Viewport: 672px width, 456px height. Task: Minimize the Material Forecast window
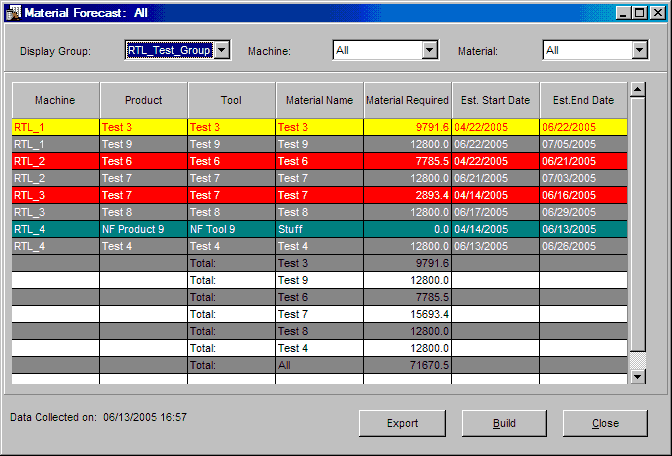[623, 13]
